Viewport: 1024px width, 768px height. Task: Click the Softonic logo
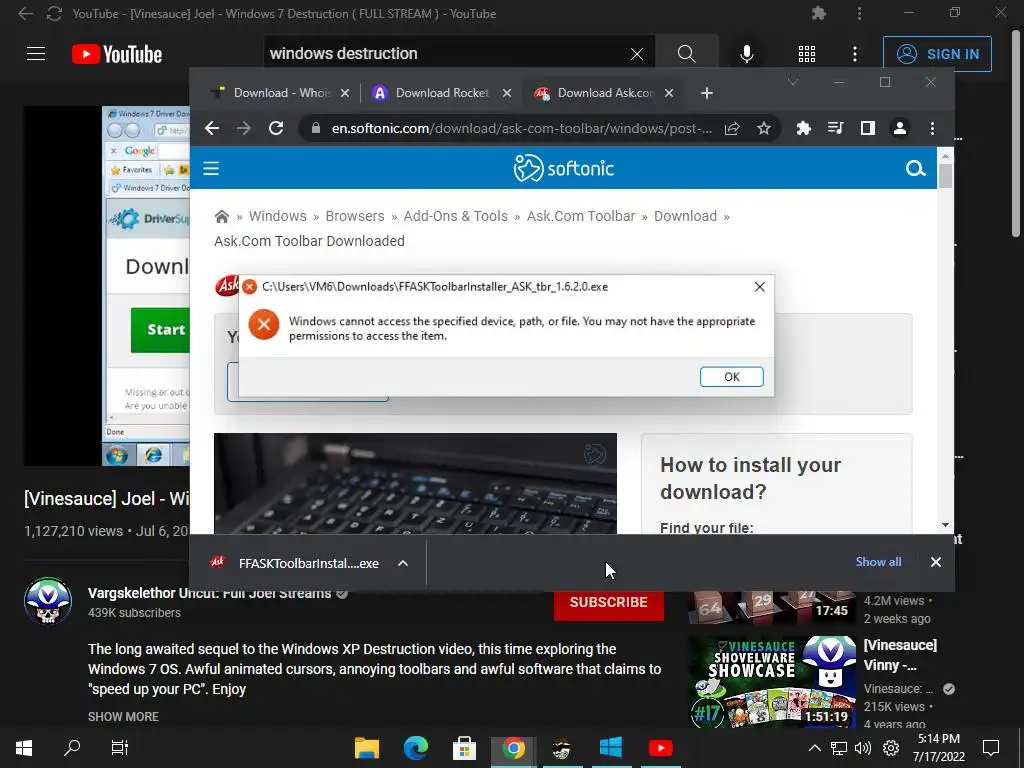[x=564, y=168]
